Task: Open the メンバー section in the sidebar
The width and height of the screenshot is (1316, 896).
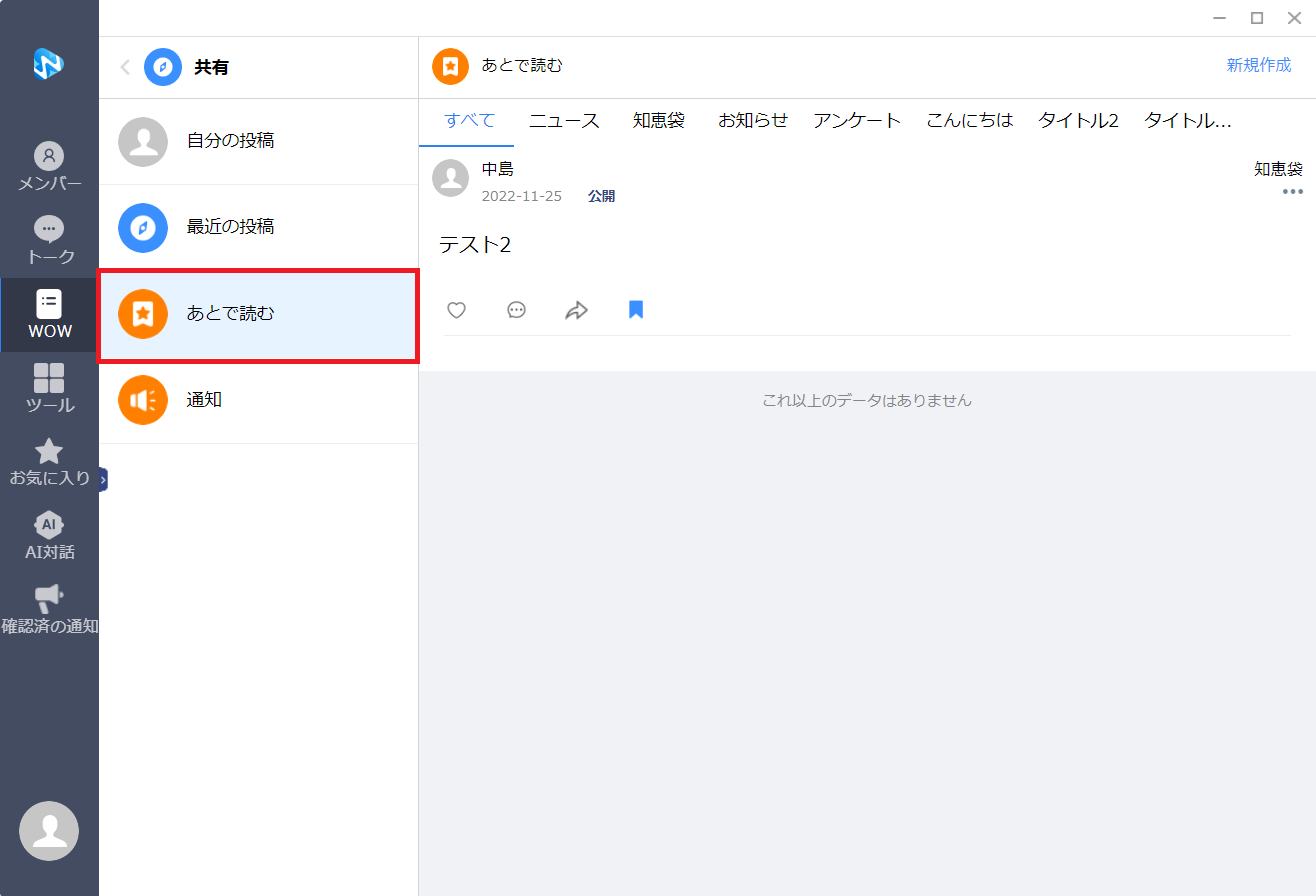Action: click(49, 167)
